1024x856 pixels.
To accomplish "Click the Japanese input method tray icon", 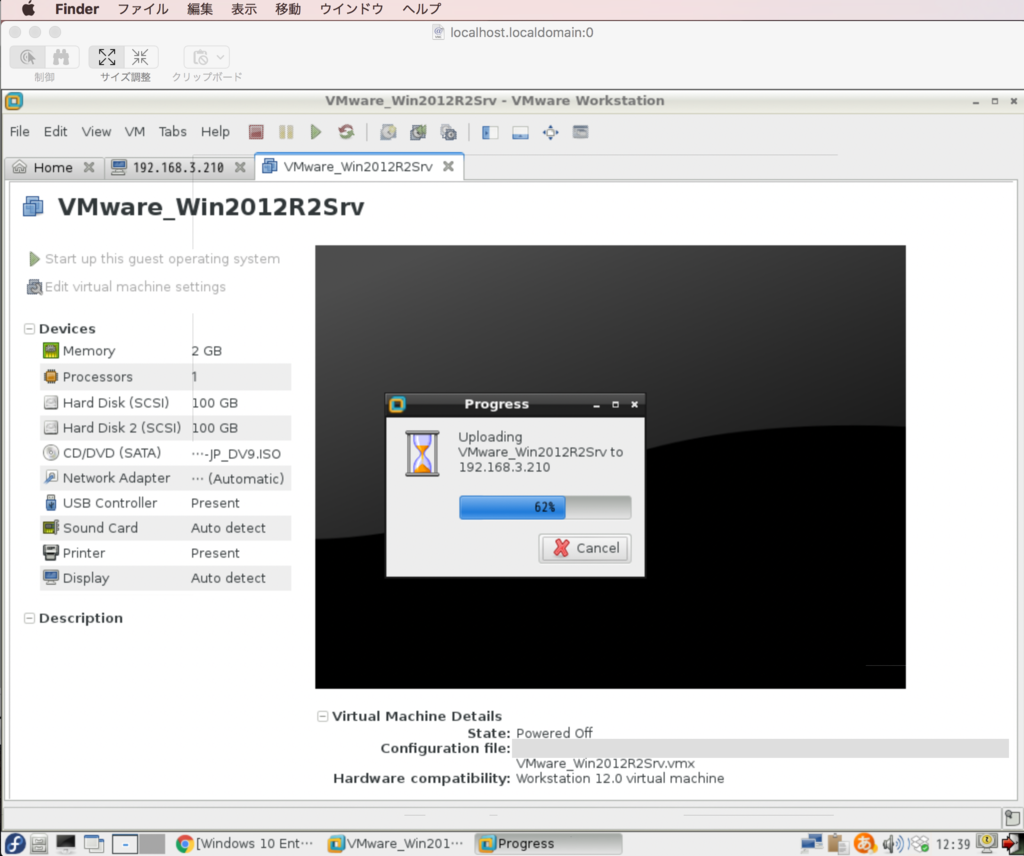I will coord(864,844).
